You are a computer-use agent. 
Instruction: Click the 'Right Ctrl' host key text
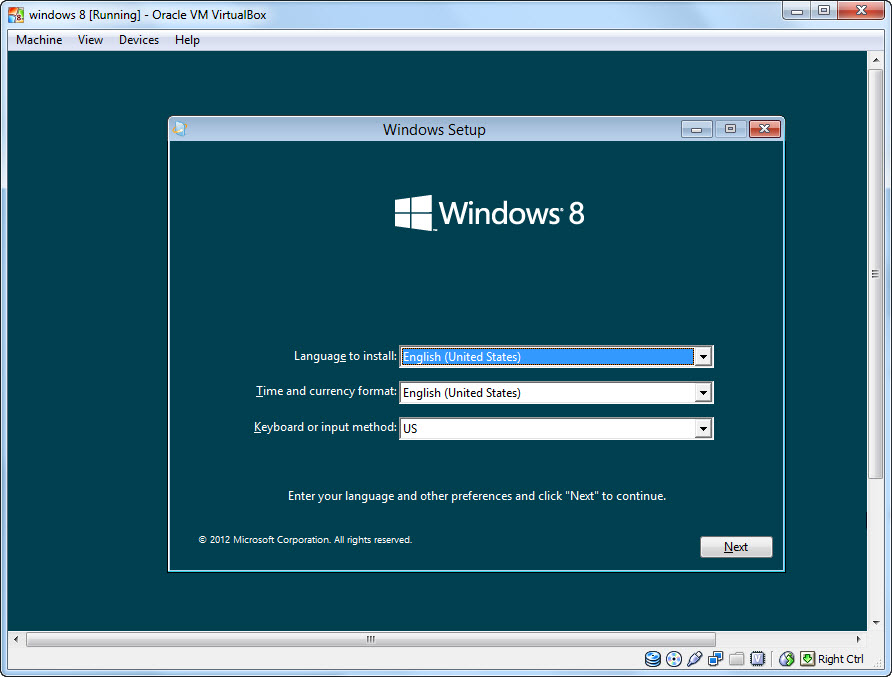(x=841, y=659)
